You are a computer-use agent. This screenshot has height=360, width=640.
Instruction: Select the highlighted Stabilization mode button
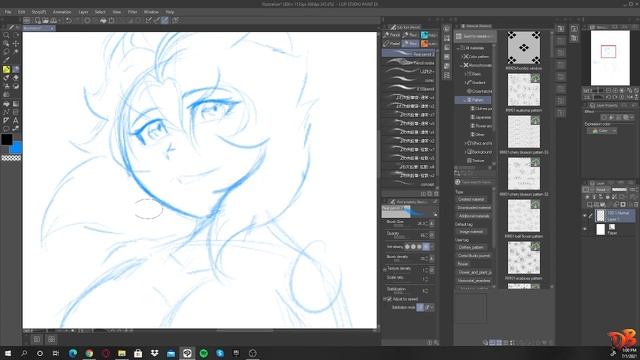coord(420,307)
